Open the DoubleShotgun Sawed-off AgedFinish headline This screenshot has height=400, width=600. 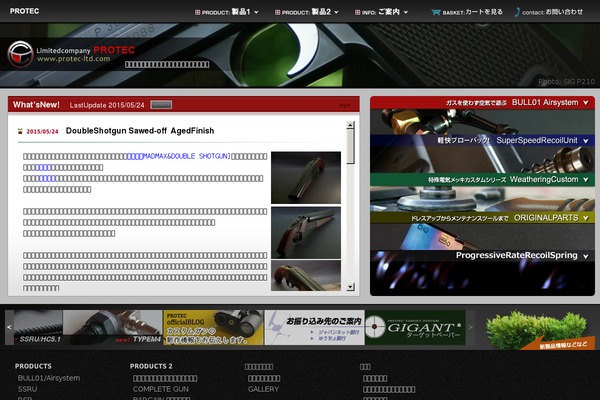coord(140,131)
